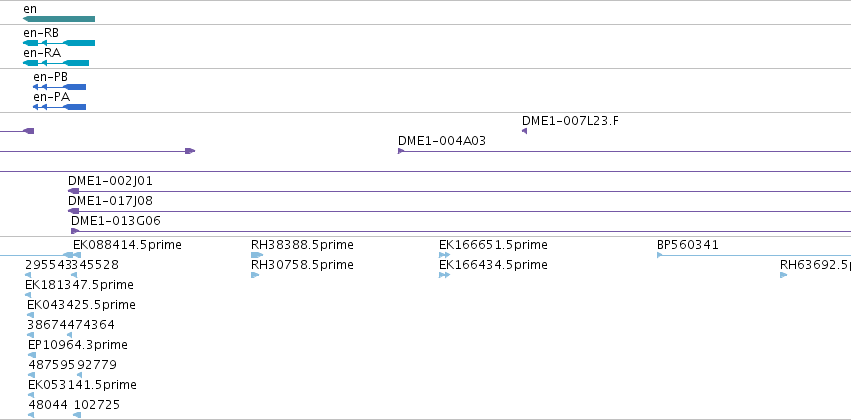
Task: Click the RH38388.5prime EST glyph
Action: point(257,255)
